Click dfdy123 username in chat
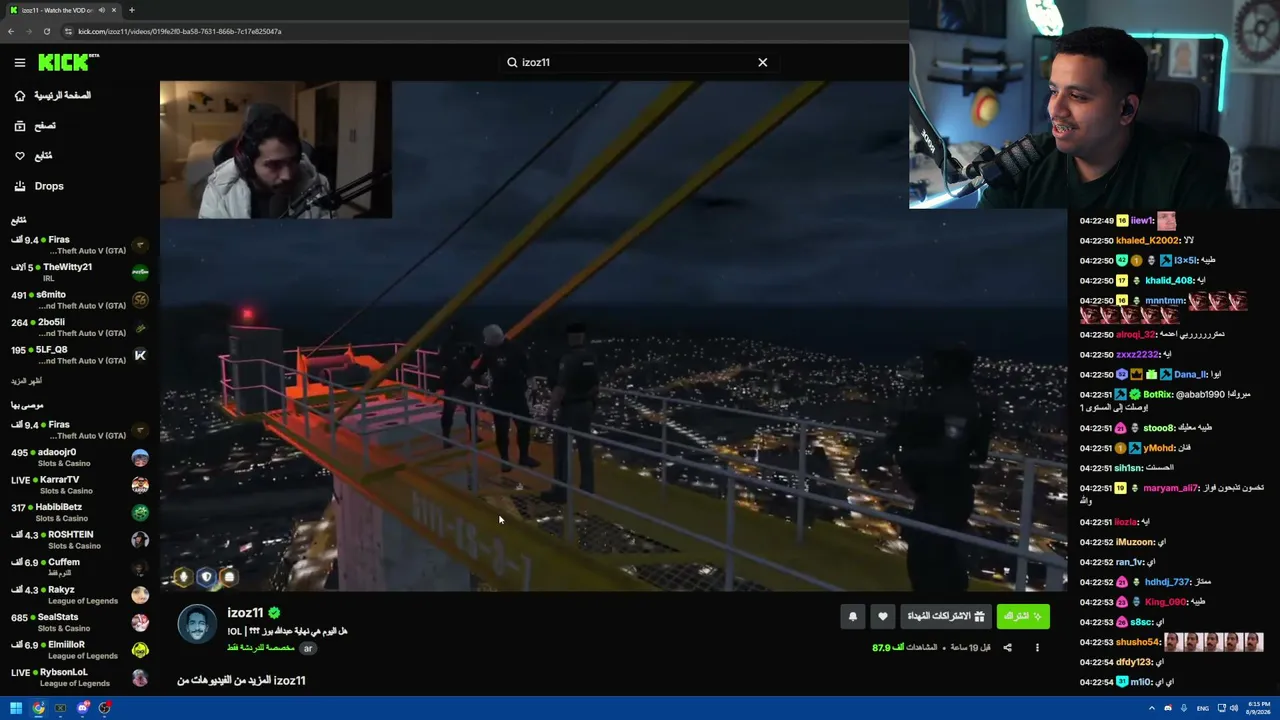Image resolution: width=1280 pixels, height=720 pixels. (x=1134, y=662)
